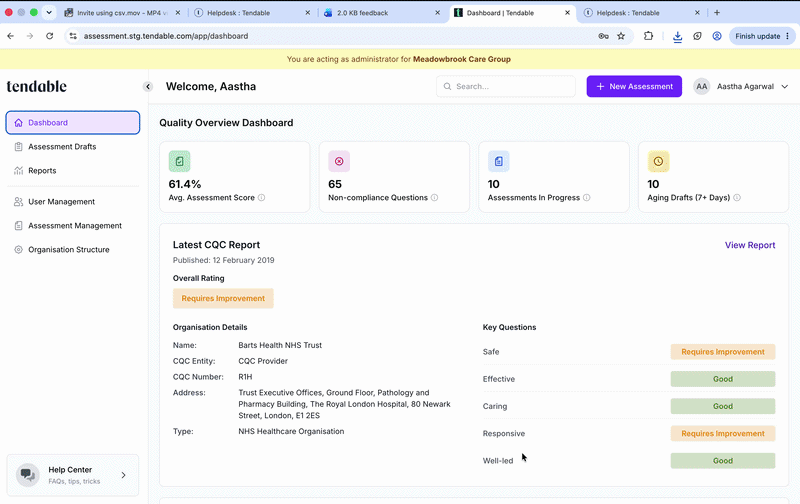The image size is (800, 504).
Task: Click the Search input field
Action: point(506,86)
